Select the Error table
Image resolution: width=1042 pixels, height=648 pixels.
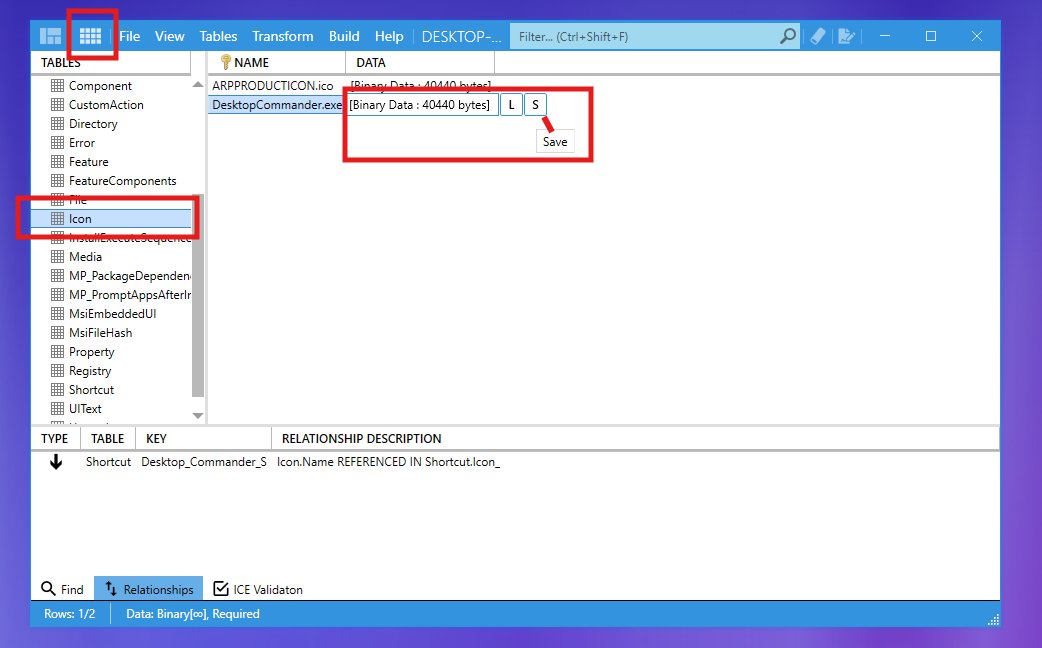[82, 143]
